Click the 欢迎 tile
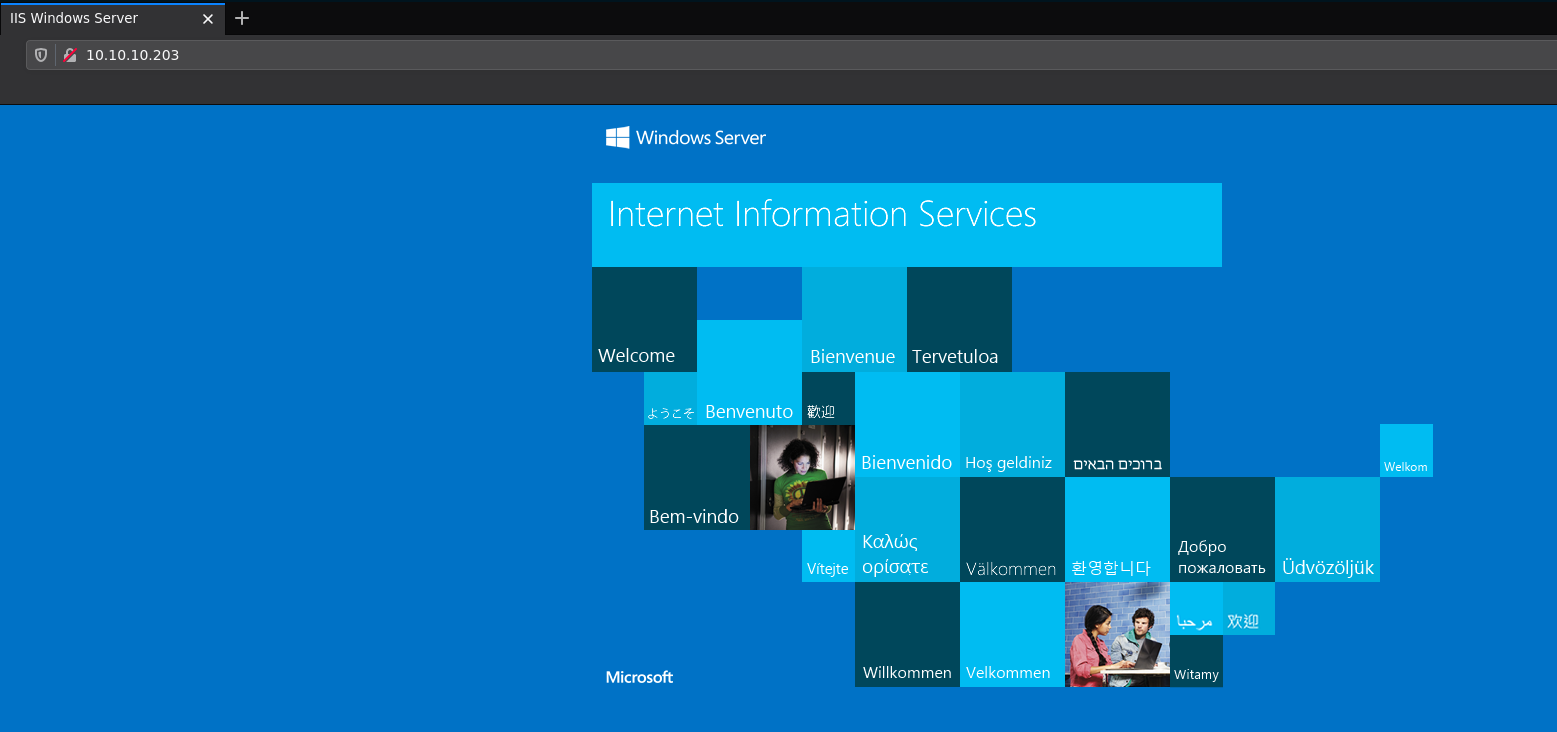This screenshot has width=1557, height=732. point(1249,608)
